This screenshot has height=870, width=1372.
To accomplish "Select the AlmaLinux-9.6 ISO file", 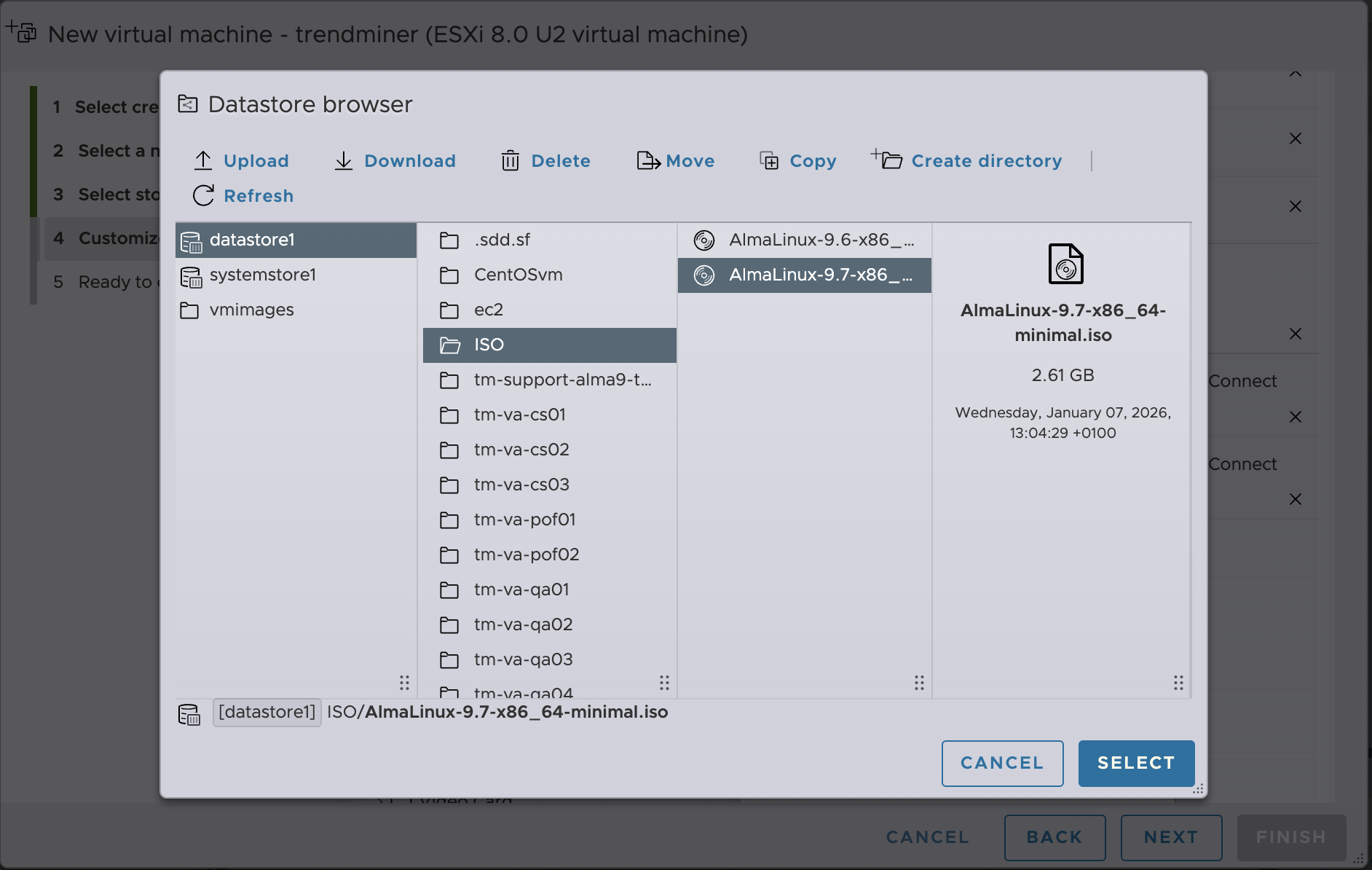I will [821, 240].
